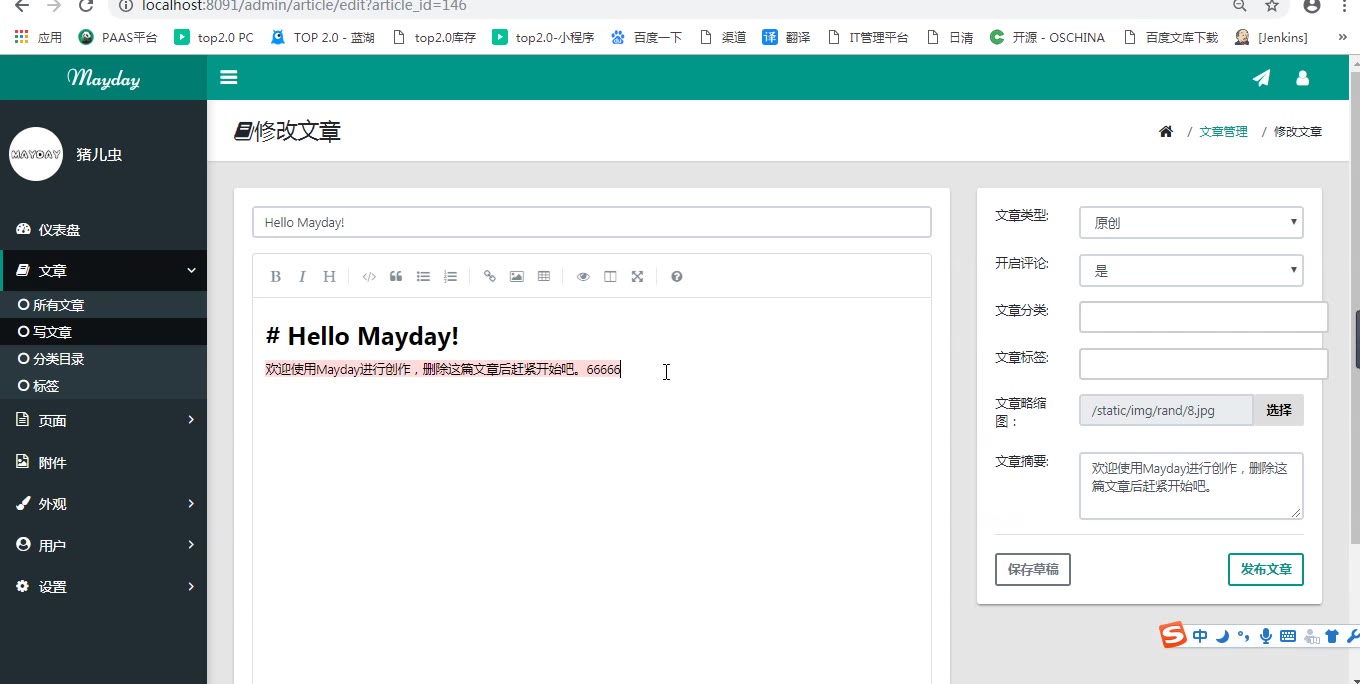Expand the 设置 sidebar menu
The image size is (1360, 684).
click(103, 587)
